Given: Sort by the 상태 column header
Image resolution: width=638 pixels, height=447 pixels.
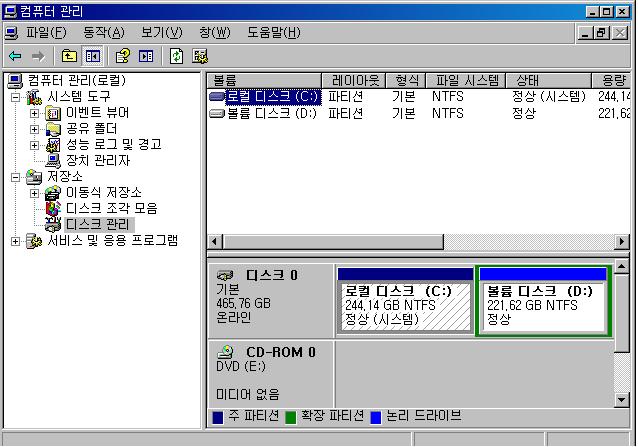Looking at the screenshot, I should pos(548,80).
